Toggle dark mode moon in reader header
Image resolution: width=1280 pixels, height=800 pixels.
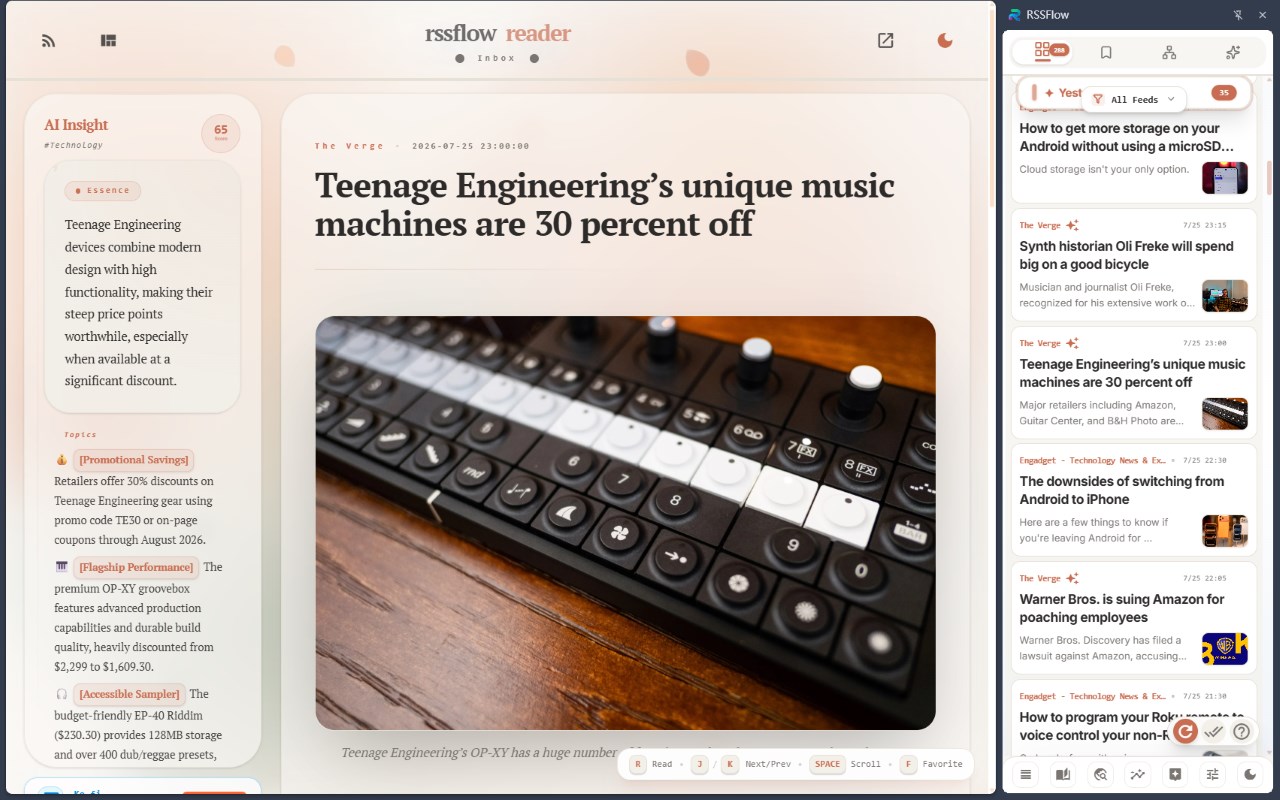pyautogui.click(x=945, y=41)
